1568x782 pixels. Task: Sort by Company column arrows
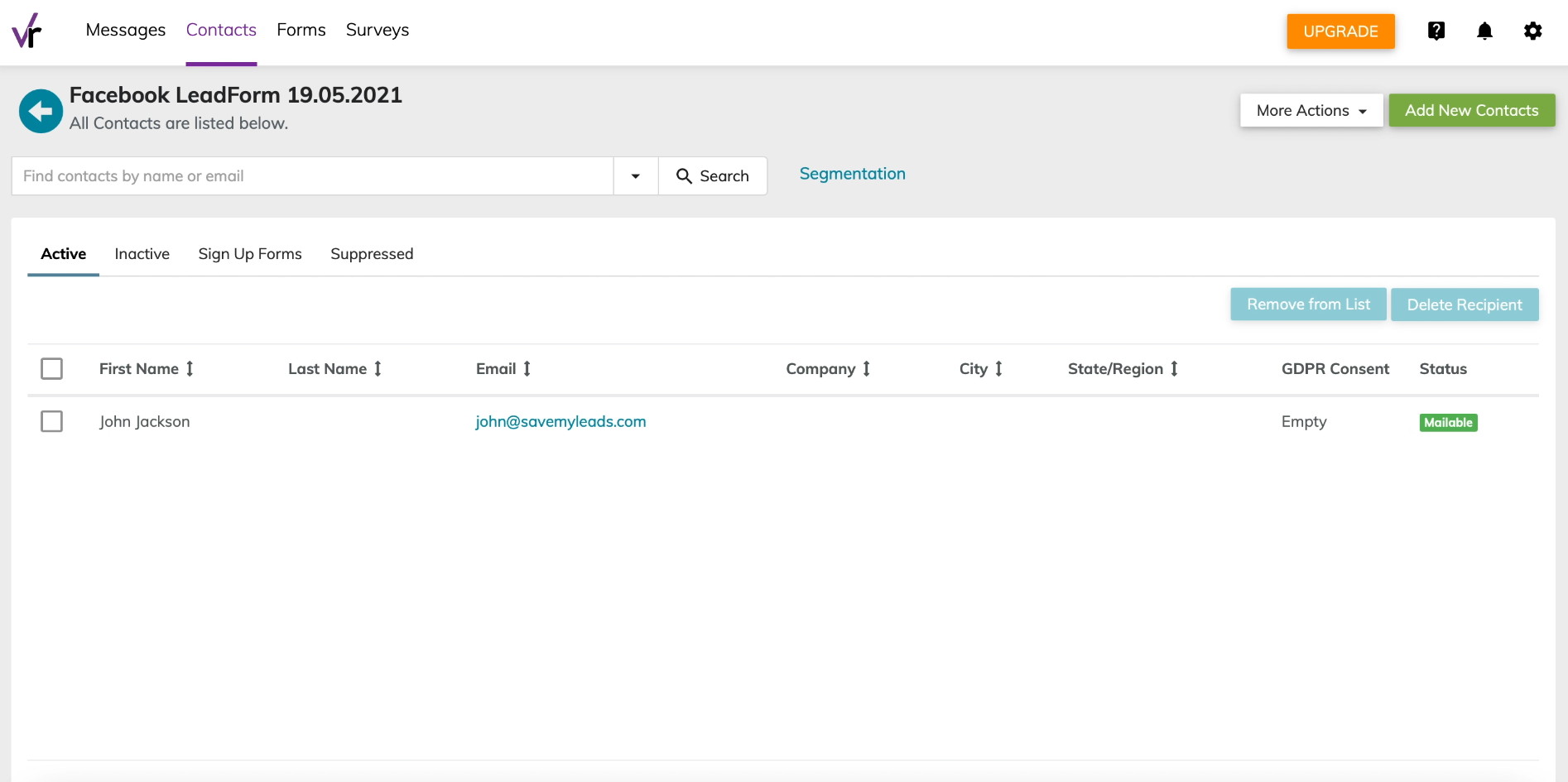tap(866, 369)
